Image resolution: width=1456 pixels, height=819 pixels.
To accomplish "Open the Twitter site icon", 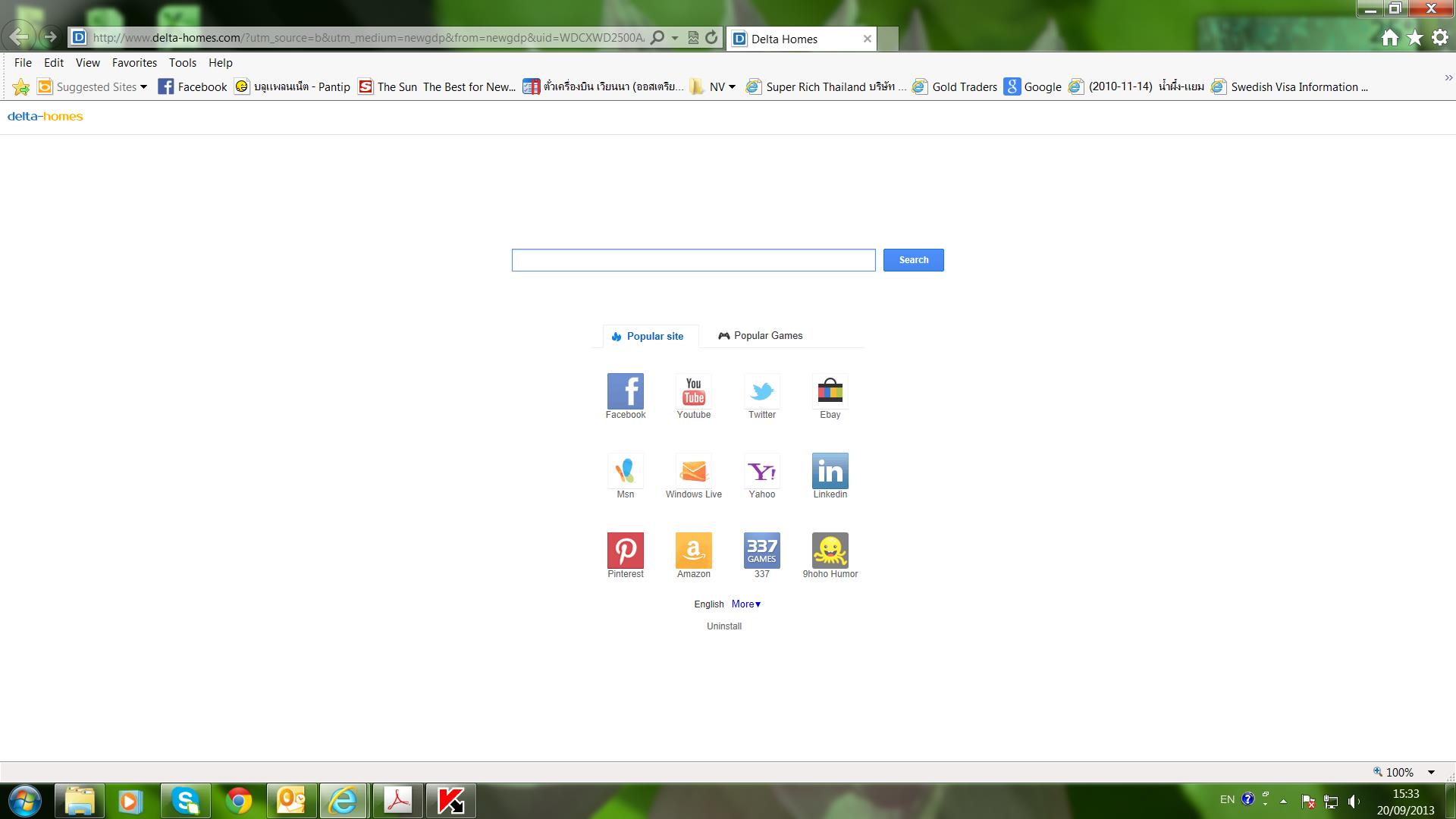I will [762, 391].
